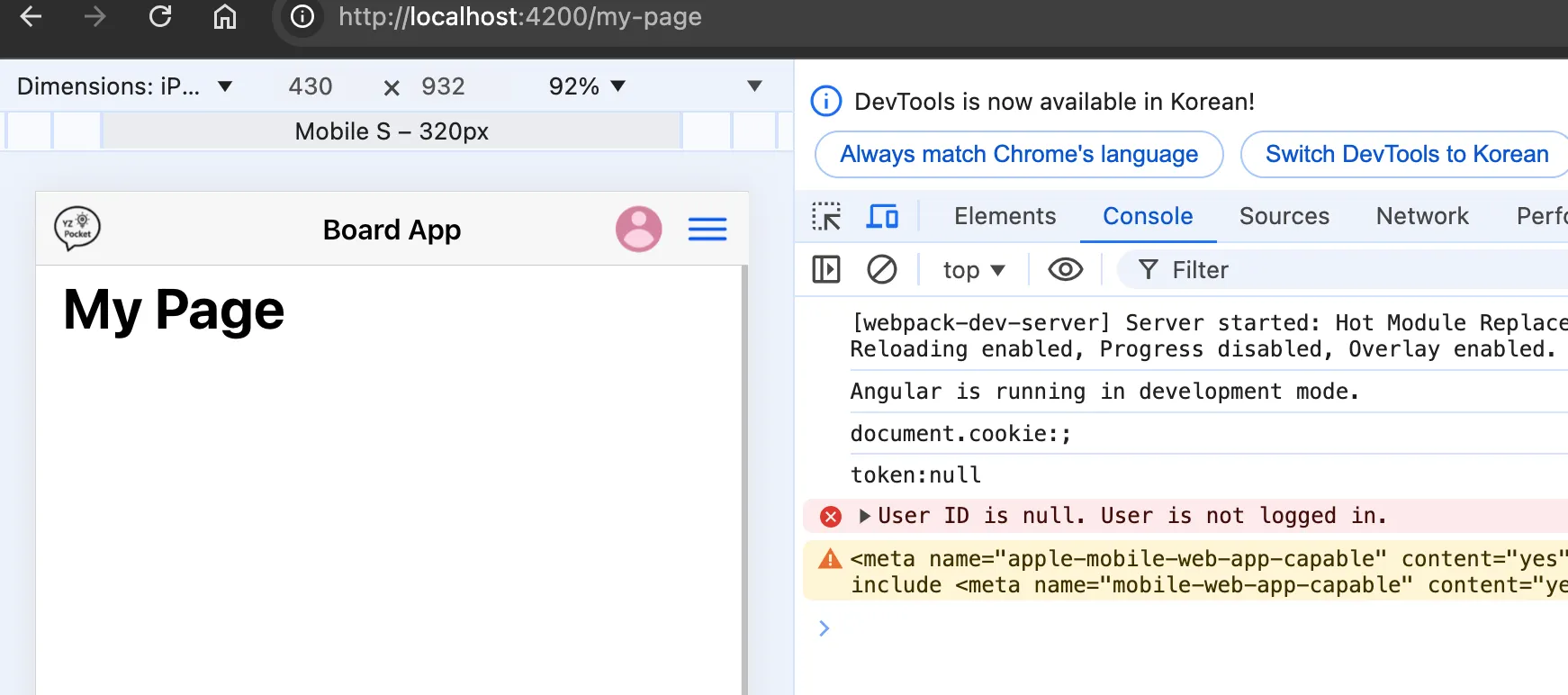
Task: Go to the browser home page
Action: point(225,17)
